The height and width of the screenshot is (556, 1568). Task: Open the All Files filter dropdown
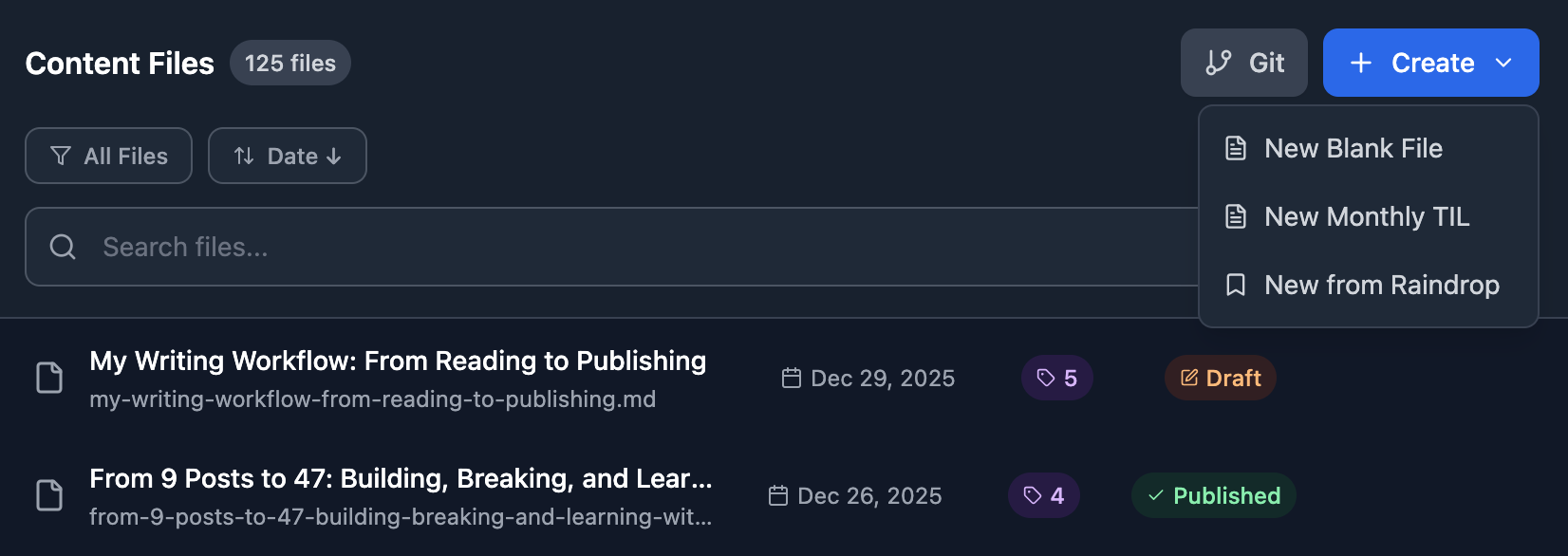point(108,156)
